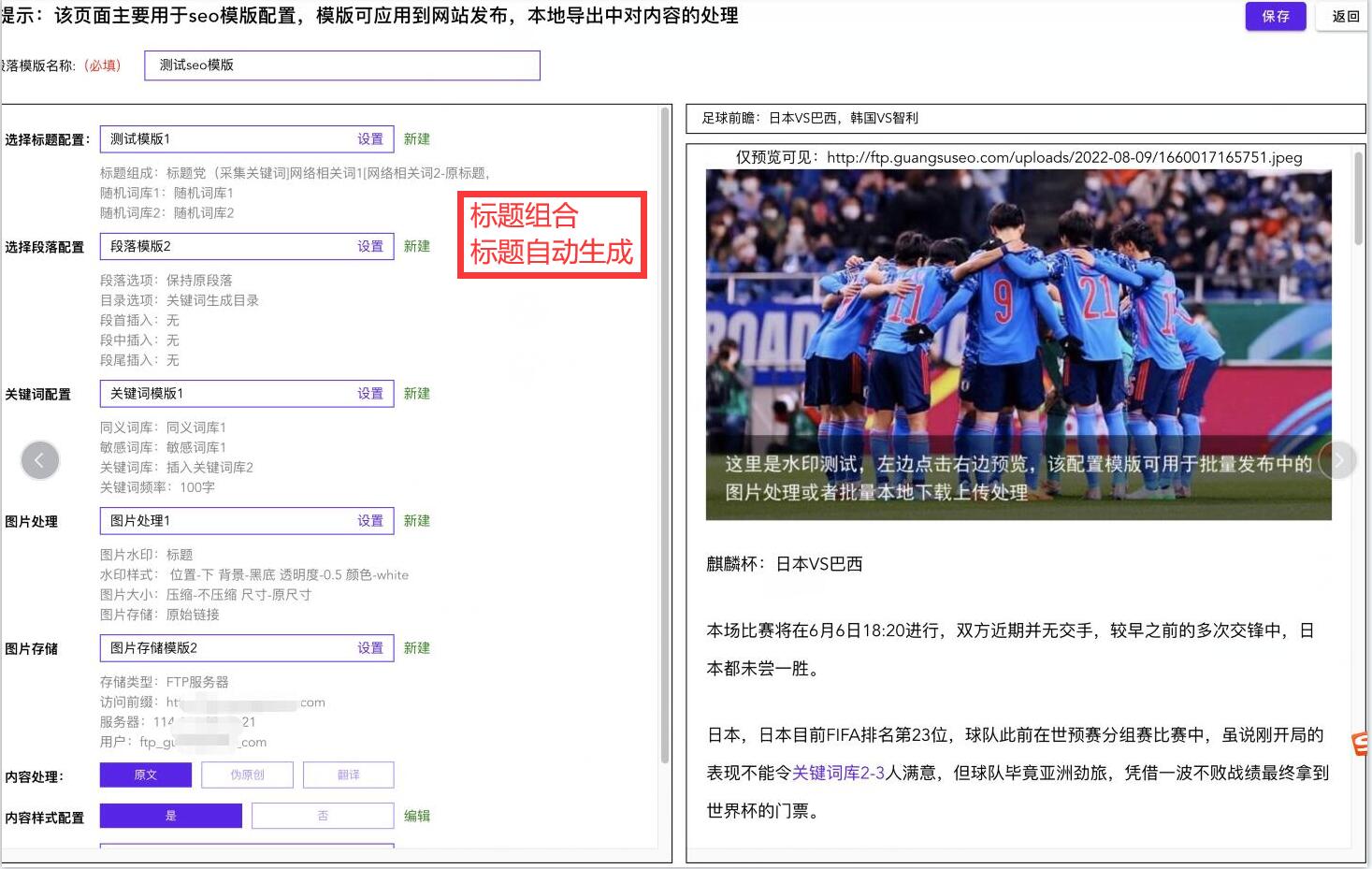Click the football team preview image
This screenshot has height=869, width=1372.
click(x=1018, y=344)
